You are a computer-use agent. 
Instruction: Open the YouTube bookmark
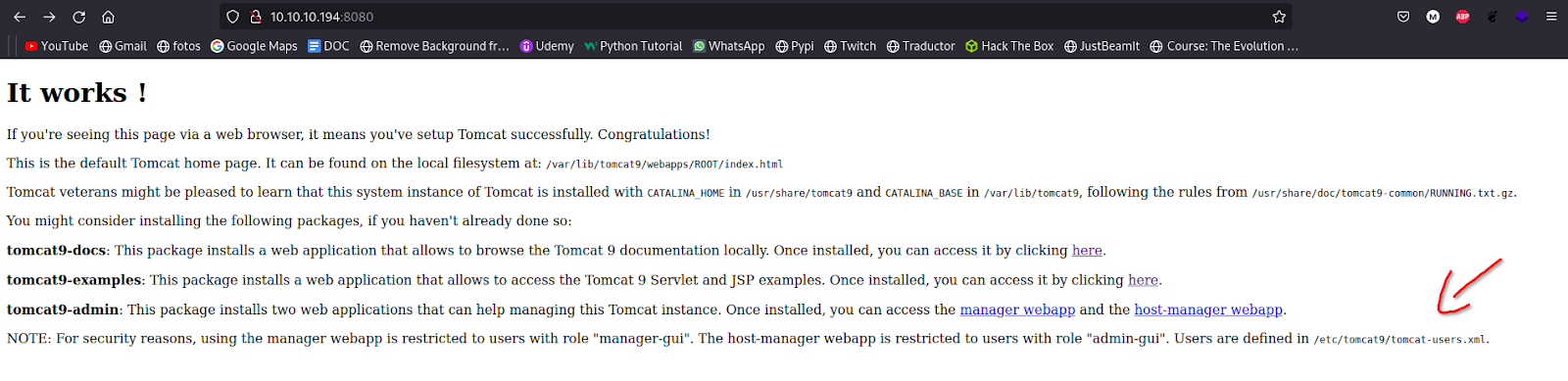coord(57,46)
